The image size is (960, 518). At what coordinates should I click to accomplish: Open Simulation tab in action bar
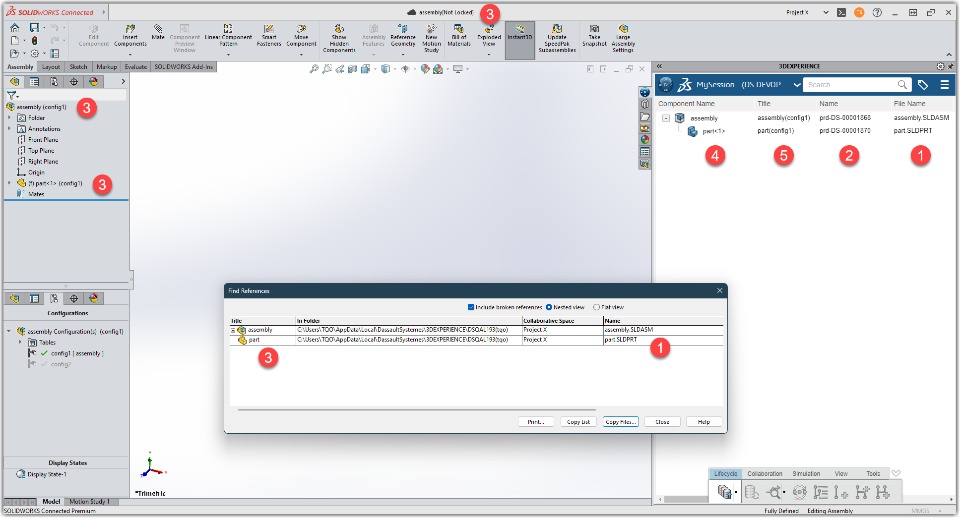(806, 473)
